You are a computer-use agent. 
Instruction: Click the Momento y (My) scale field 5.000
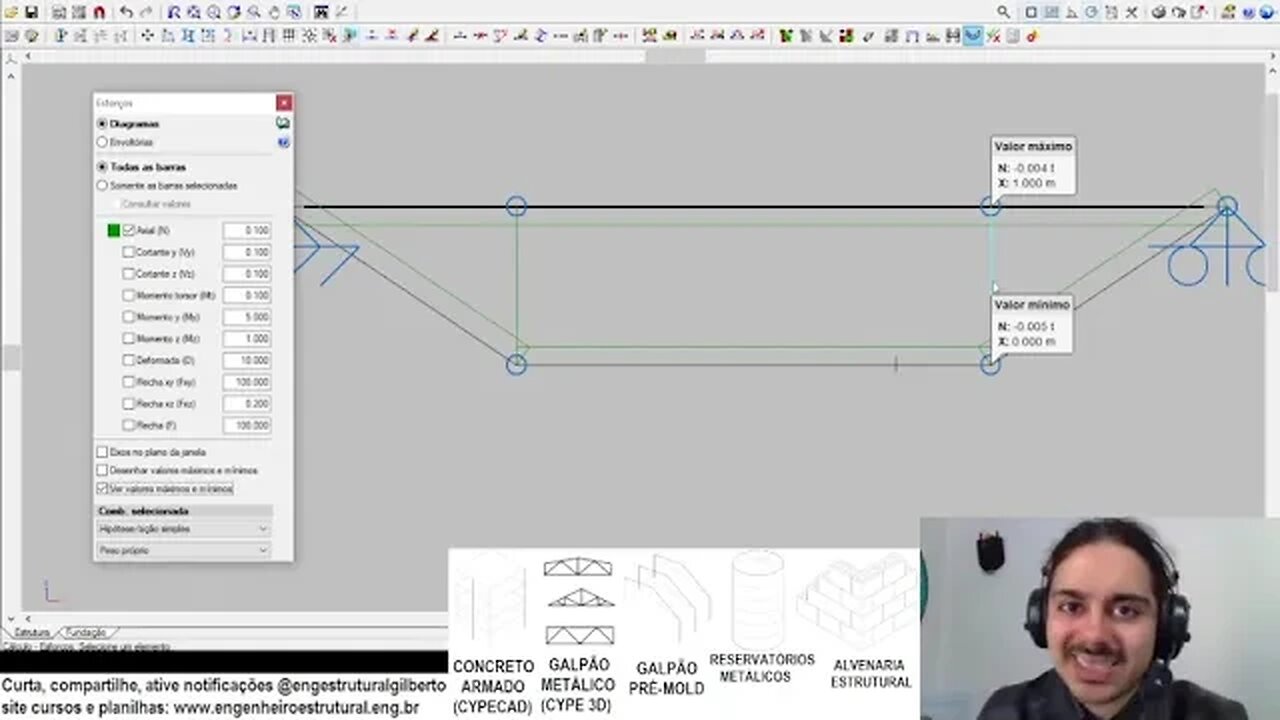(x=246, y=317)
